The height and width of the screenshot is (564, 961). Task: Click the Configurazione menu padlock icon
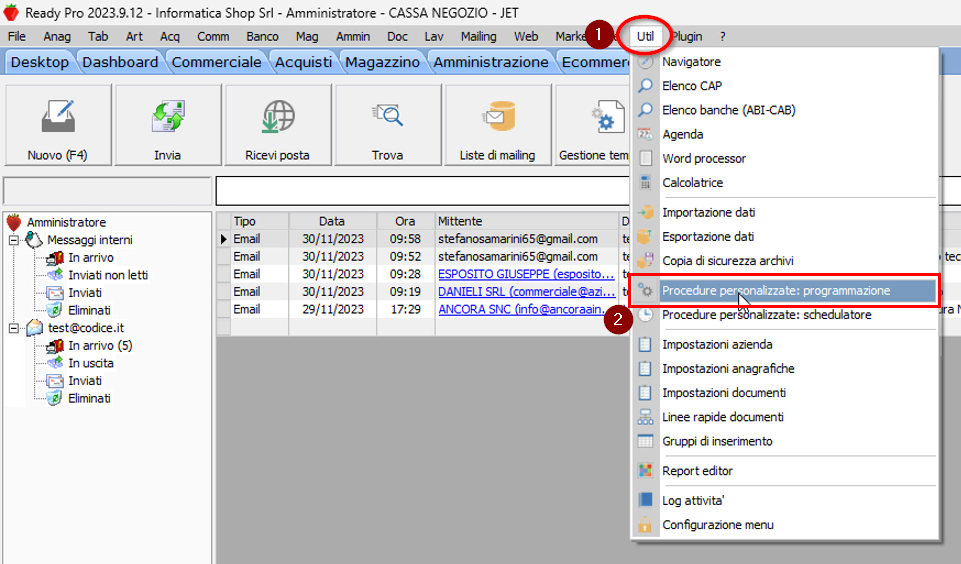[645, 525]
